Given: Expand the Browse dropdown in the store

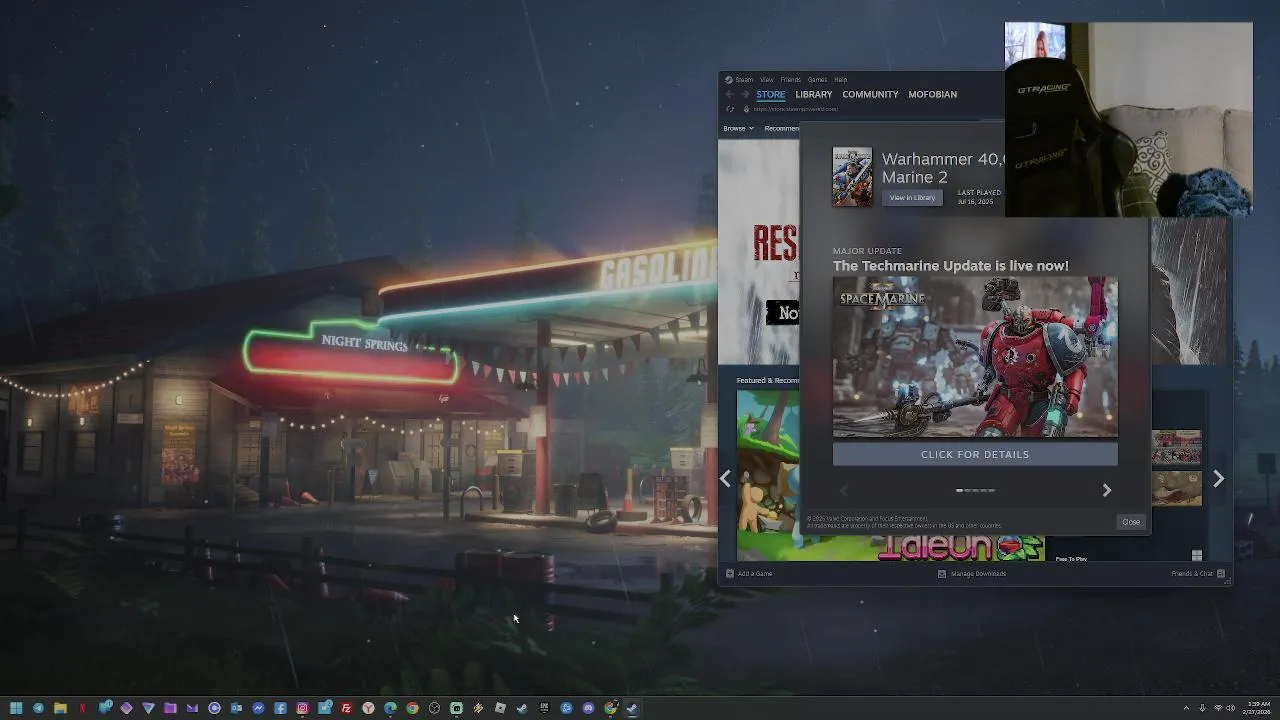Looking at the screenshot, I should click(738, 128).
